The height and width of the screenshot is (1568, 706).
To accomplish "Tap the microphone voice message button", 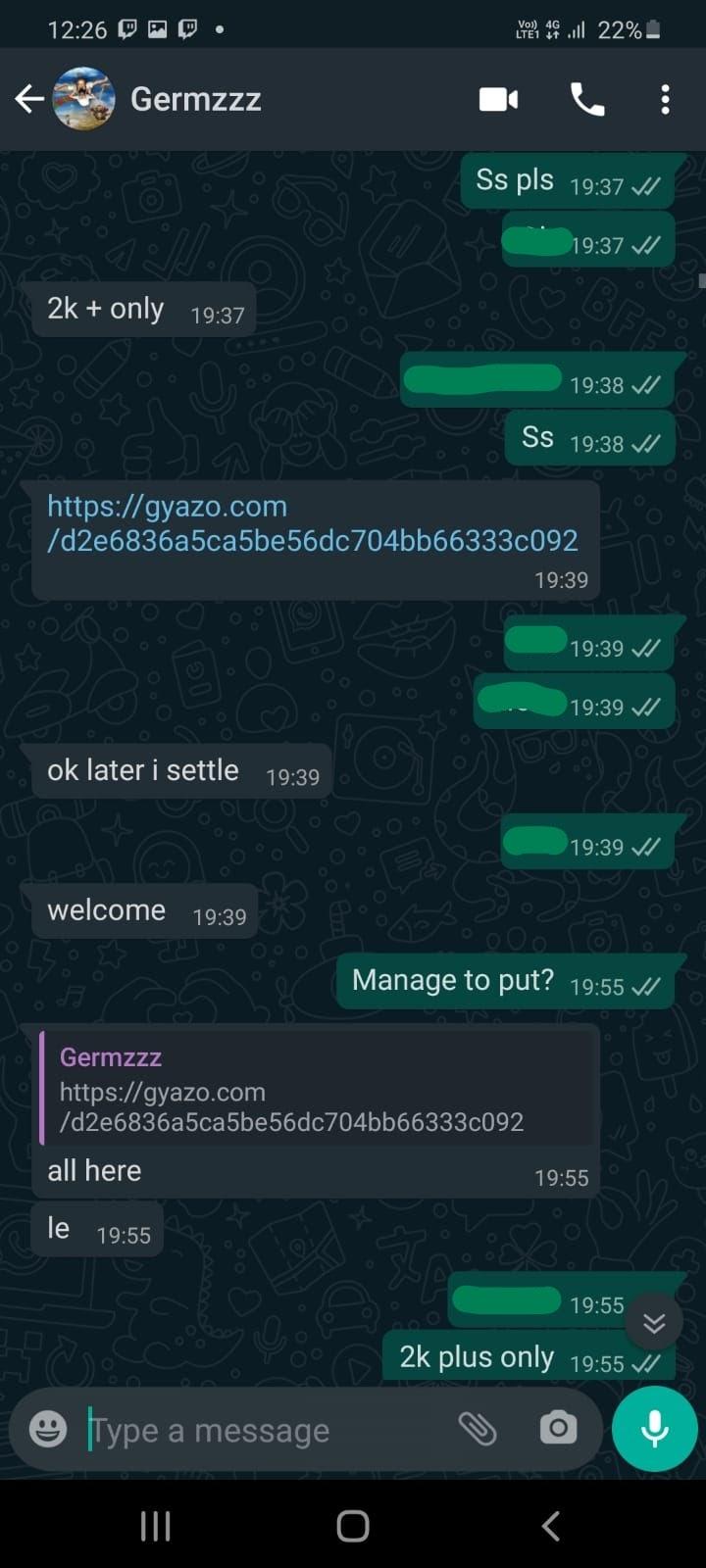I will pyautogui.click(x=654, y=1429).
